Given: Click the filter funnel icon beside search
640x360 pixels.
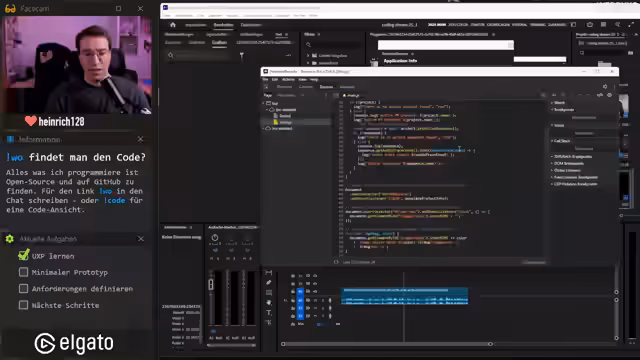Looking at the screenshot, I should (242, 55).
